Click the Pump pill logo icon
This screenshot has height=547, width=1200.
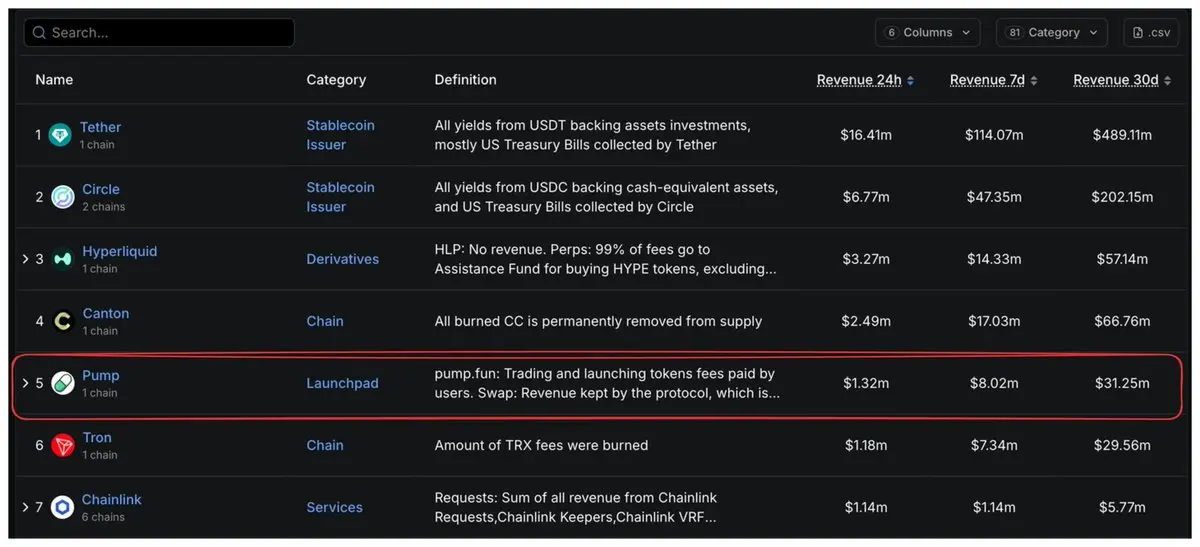click(x=62, y=383)
